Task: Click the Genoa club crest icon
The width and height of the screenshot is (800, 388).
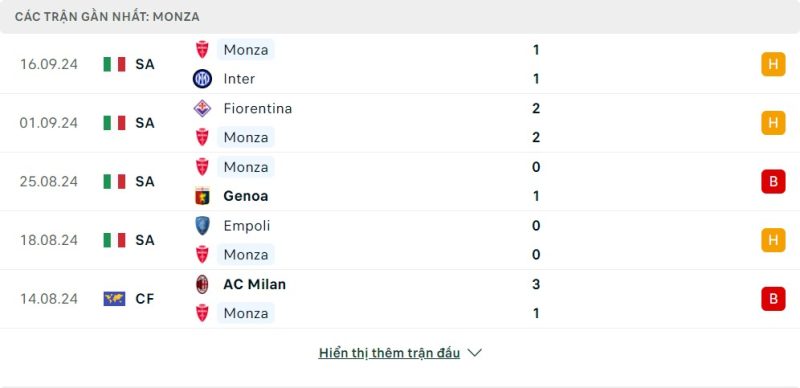Action: point(202,196)
